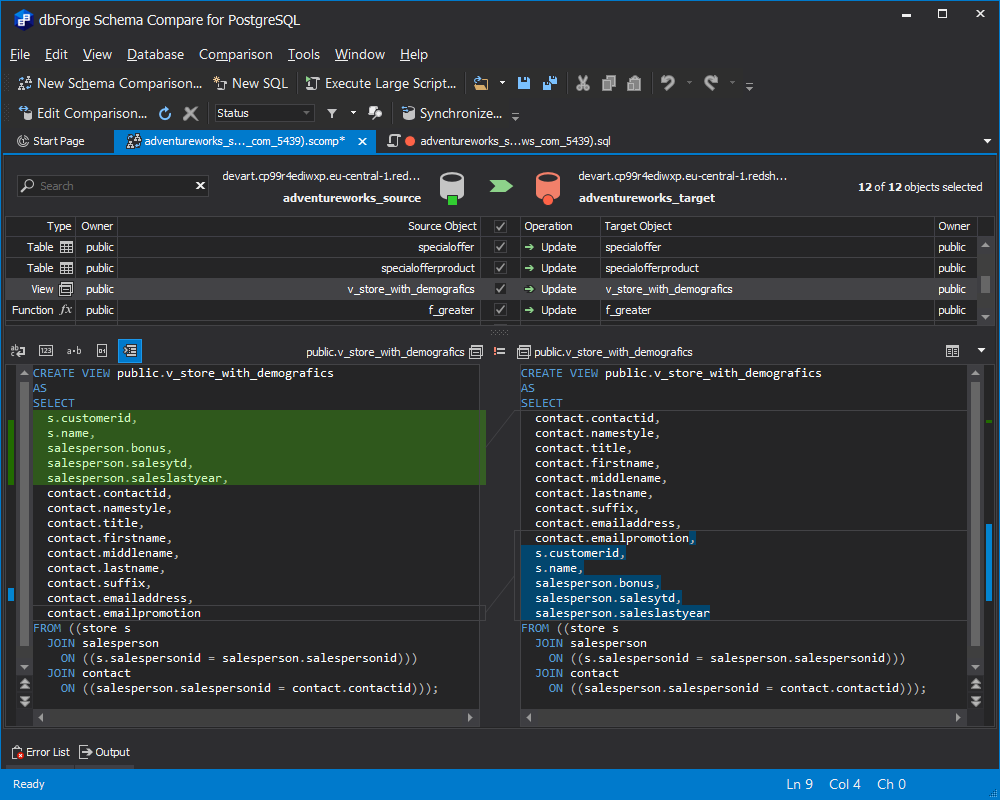The image size is (1000, 800).
Task: Close the adventureworks .scomp tab
Action: [x=362, y=141]
